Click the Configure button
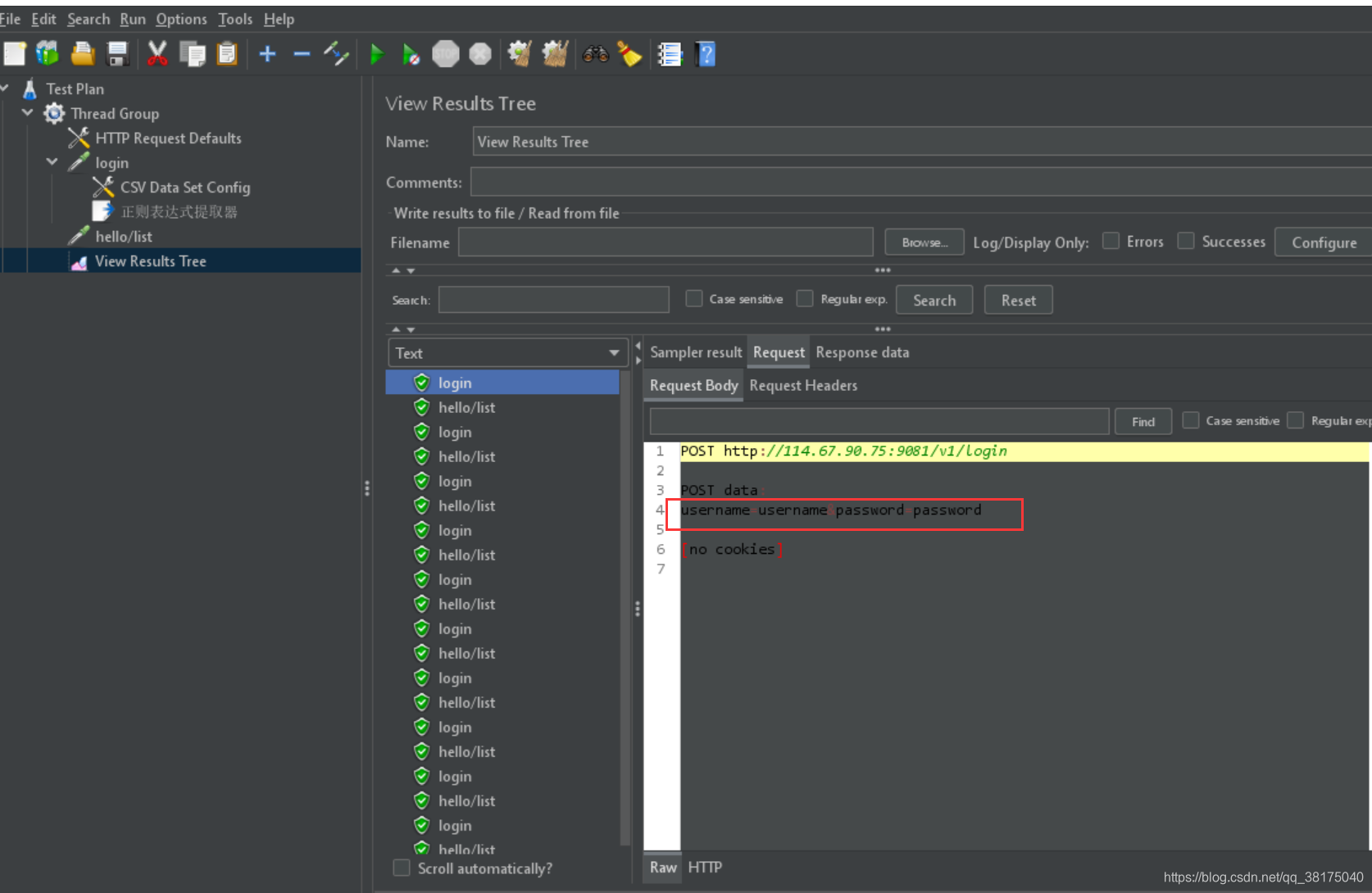This screenshot has width=1372, height=893. (x=1324, y=243)
